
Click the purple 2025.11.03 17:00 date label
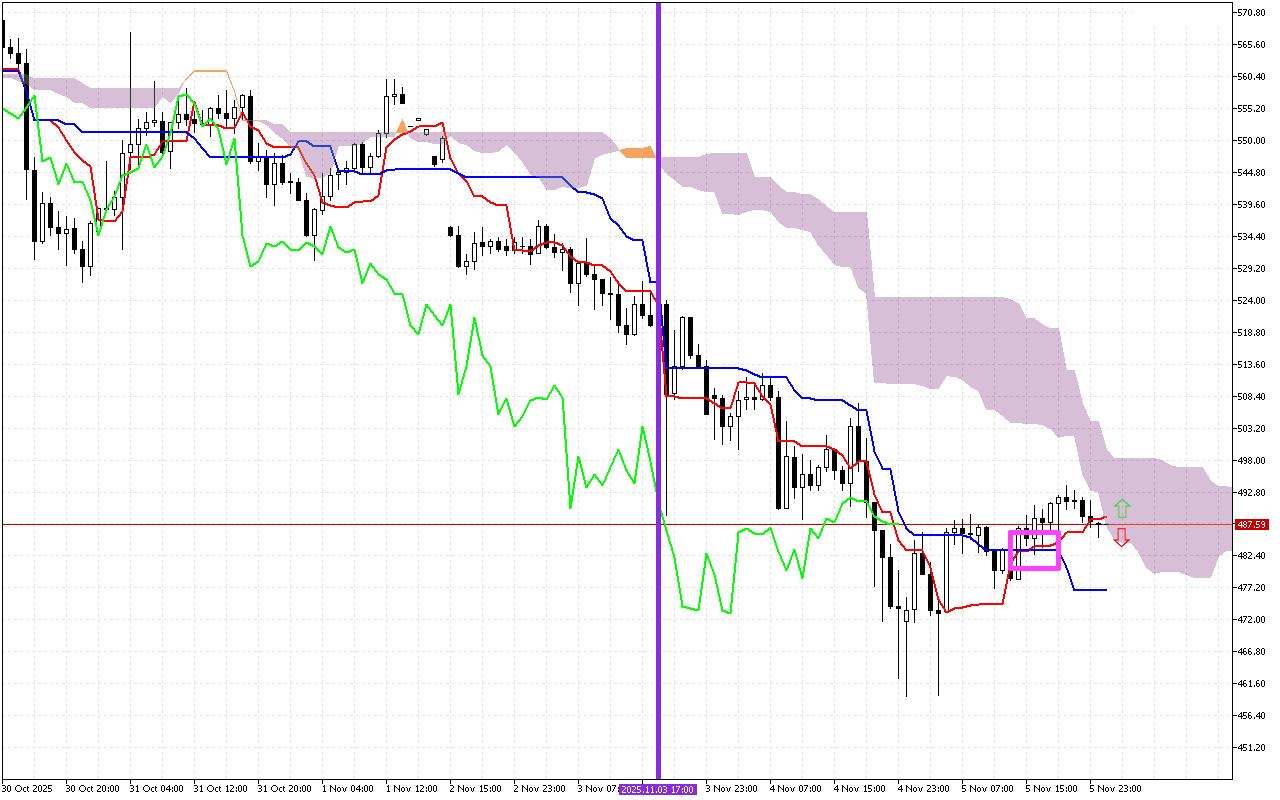click(658, 789)
